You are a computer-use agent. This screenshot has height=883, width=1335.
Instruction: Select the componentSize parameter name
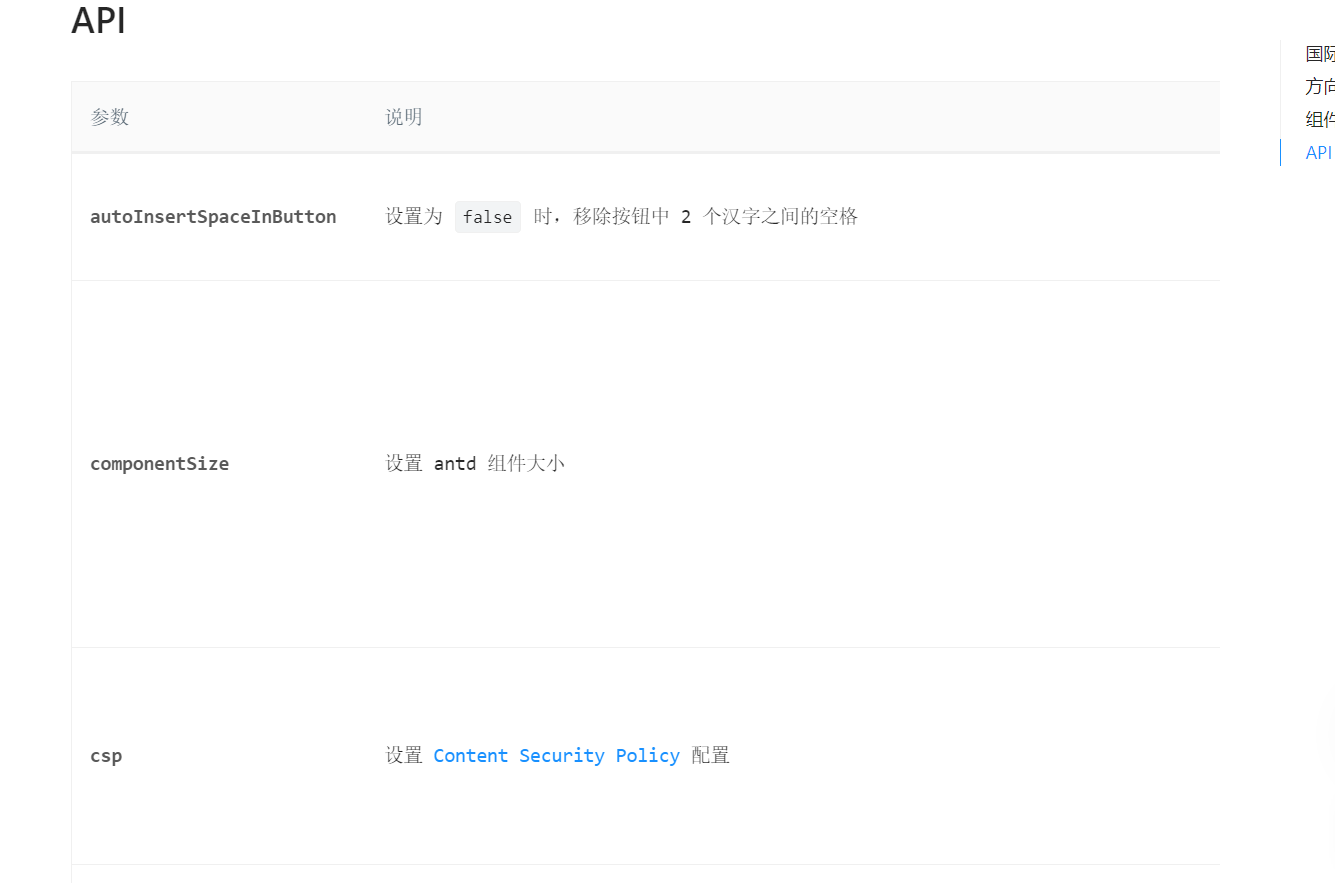coord(159,464)
